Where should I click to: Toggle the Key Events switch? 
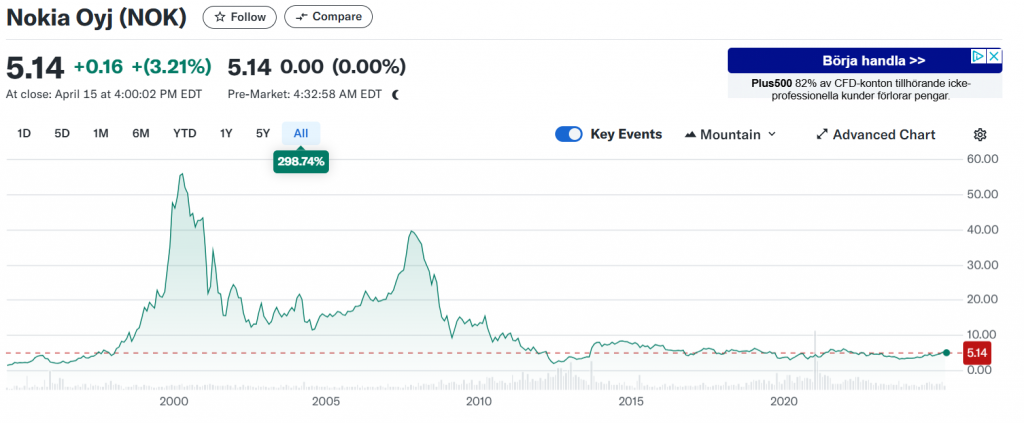tap(569, 134)
